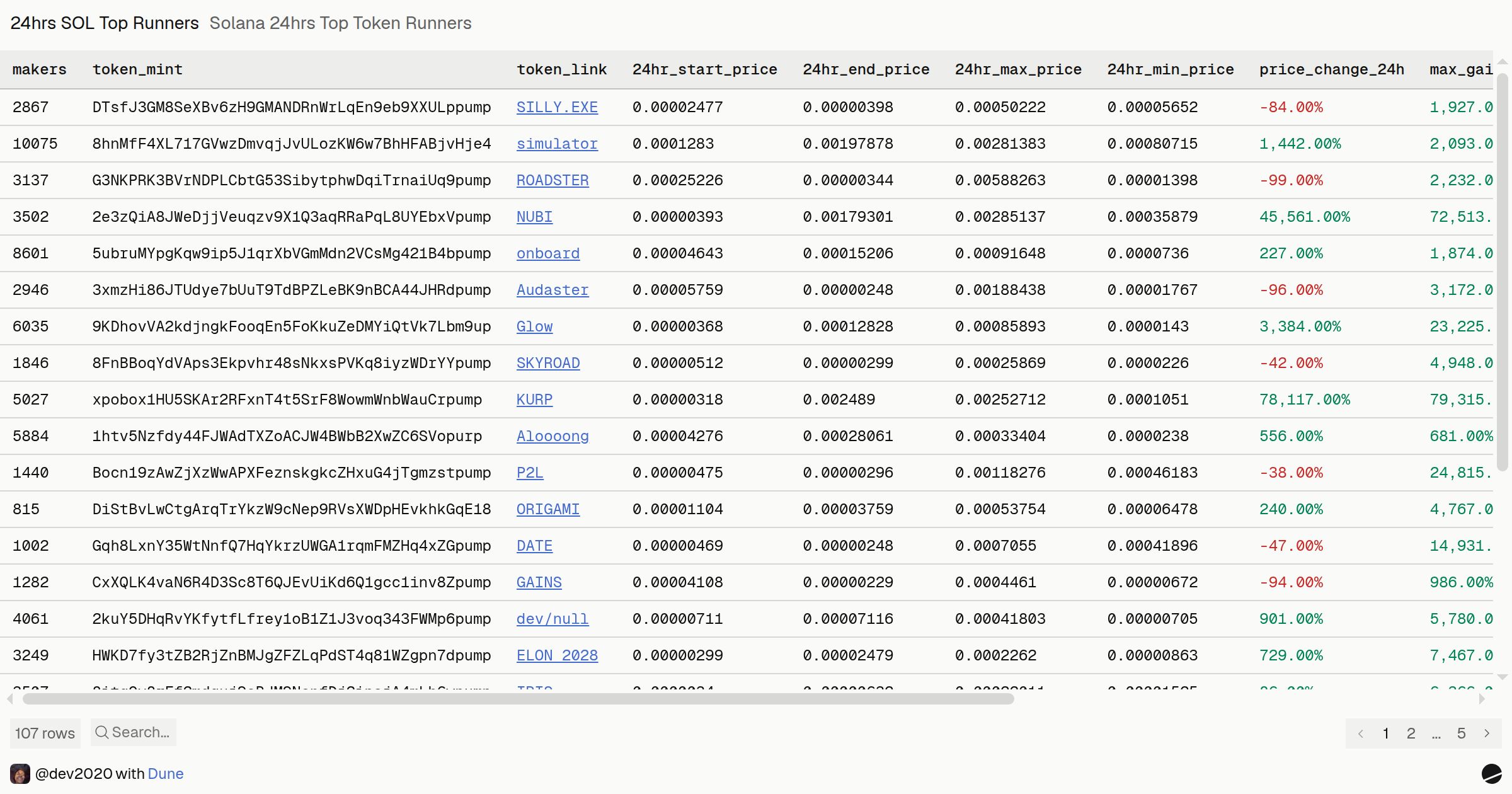Click the @dev2020 user avatar
This screenshot has height=794, width=1512.
click(x=20, y=774)
